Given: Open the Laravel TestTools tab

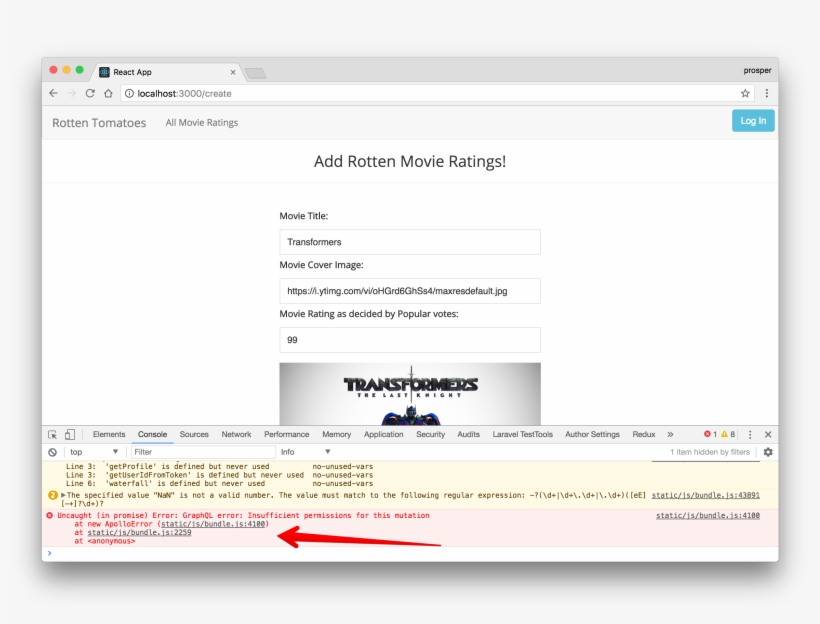Looking at the screenshot, I should (522, 434).
